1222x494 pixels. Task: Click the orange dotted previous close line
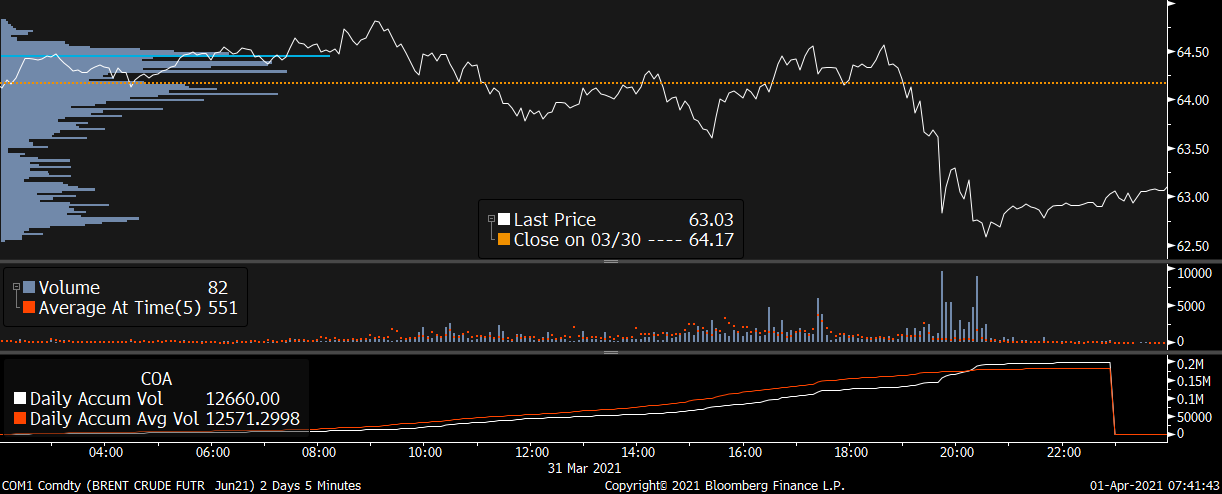point(583,83)
